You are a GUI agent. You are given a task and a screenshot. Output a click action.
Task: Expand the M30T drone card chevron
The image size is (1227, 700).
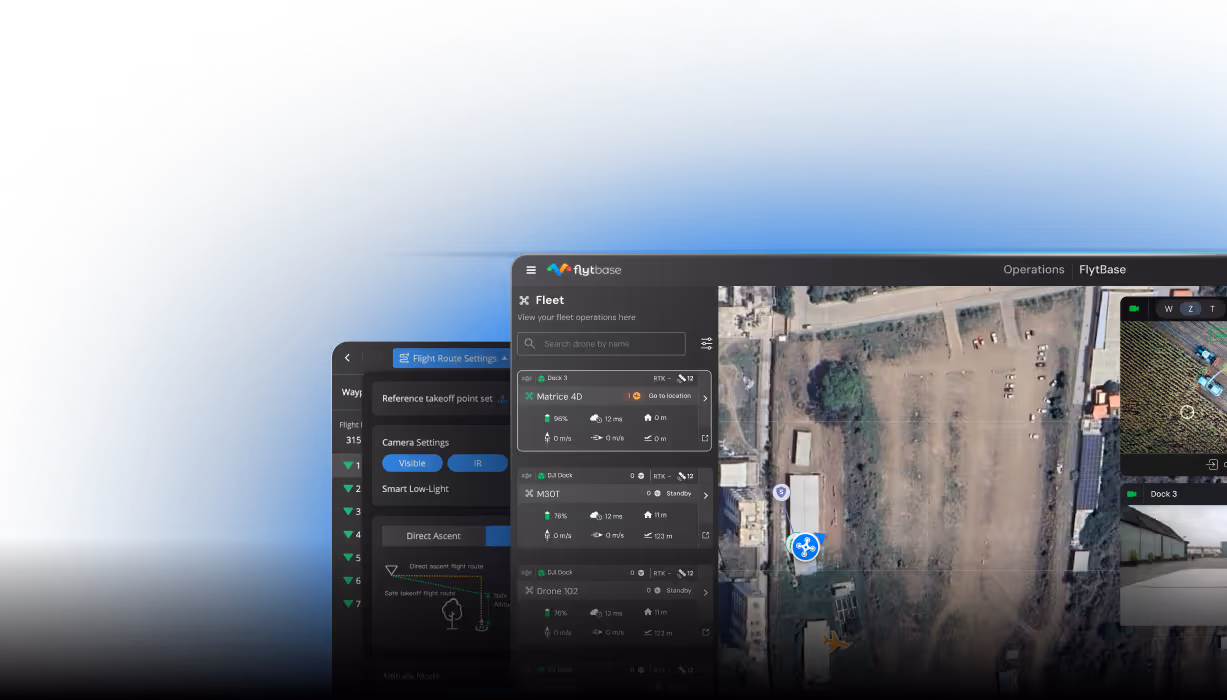click(x=705, y=495)
